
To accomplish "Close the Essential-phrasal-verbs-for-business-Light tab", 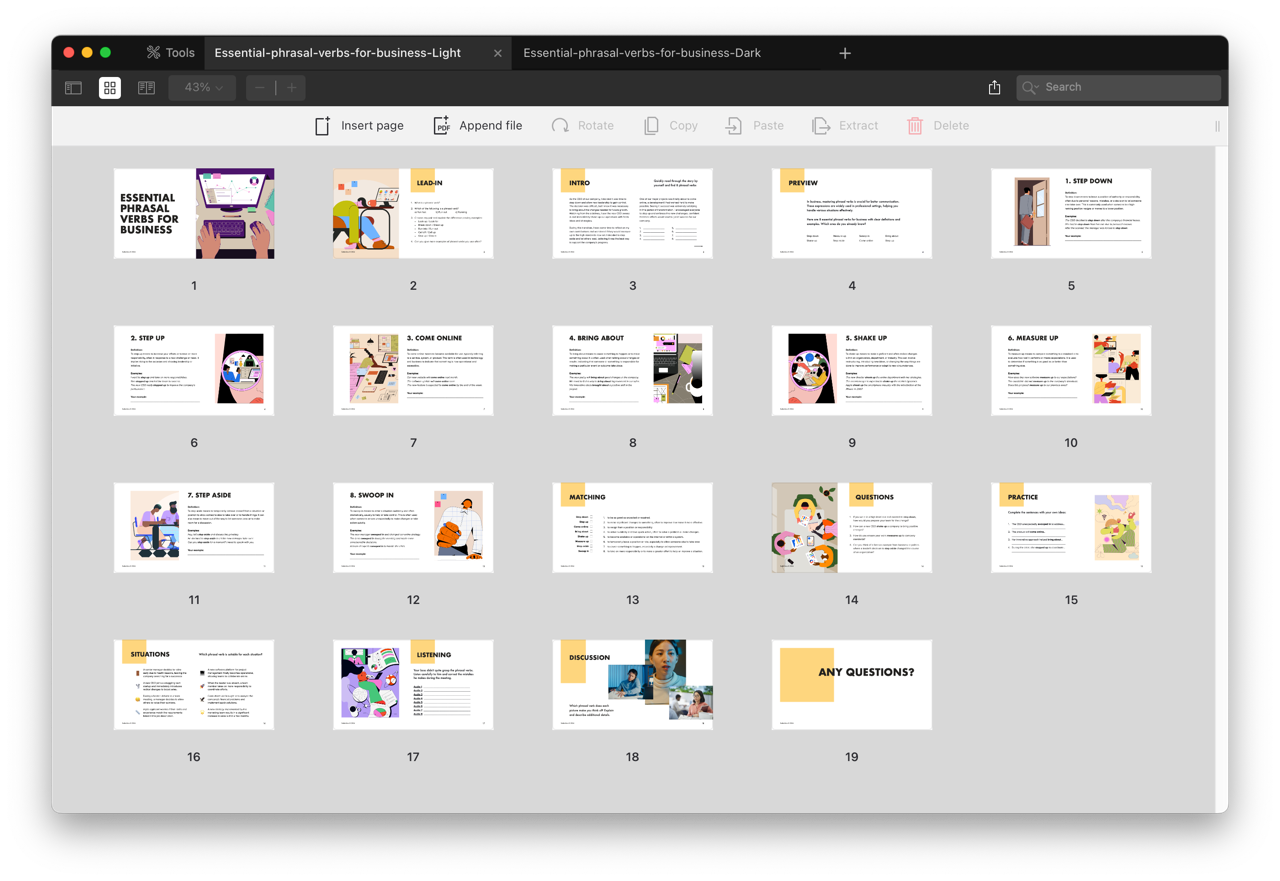I will point(498,53).
